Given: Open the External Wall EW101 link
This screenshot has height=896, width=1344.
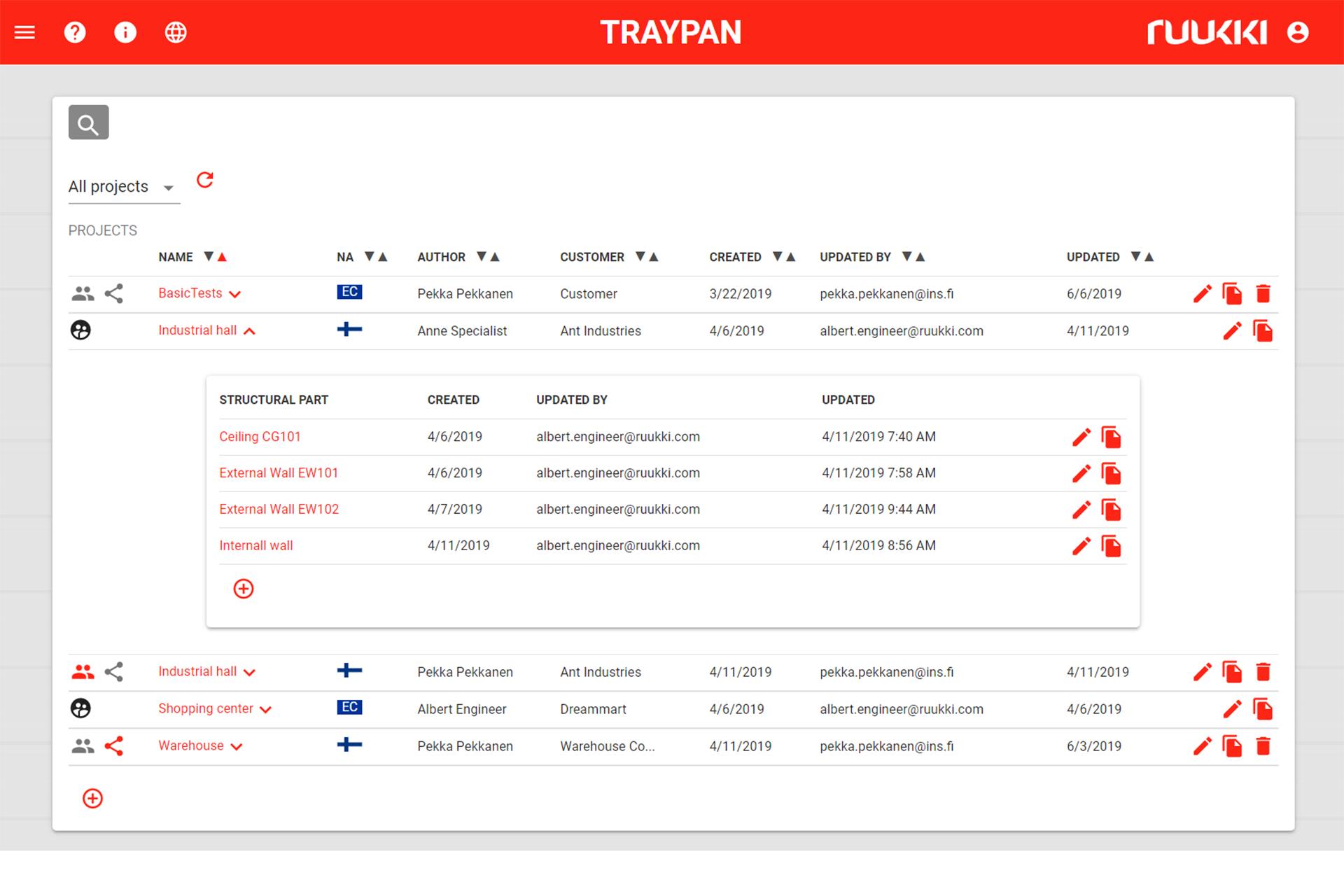Looking at the screenshot, I should click(x=279, y=473).
